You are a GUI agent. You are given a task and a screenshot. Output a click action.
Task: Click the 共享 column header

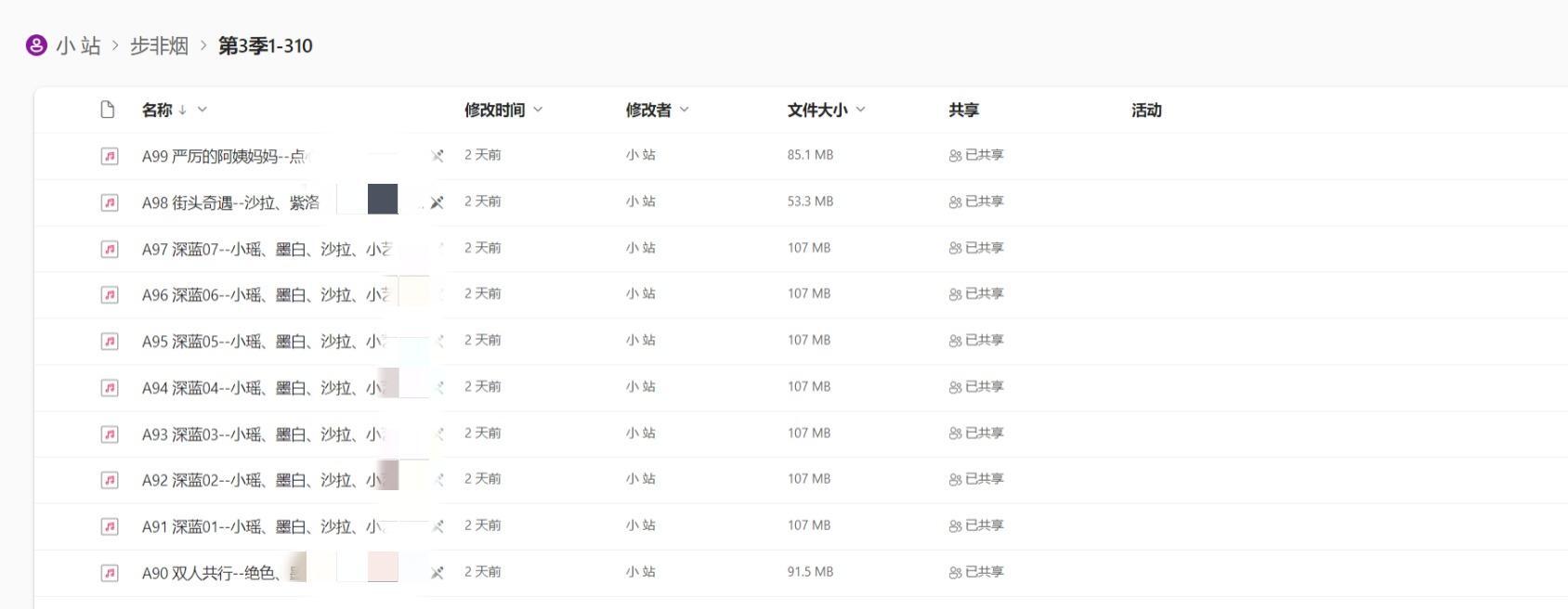pos(963,110)
